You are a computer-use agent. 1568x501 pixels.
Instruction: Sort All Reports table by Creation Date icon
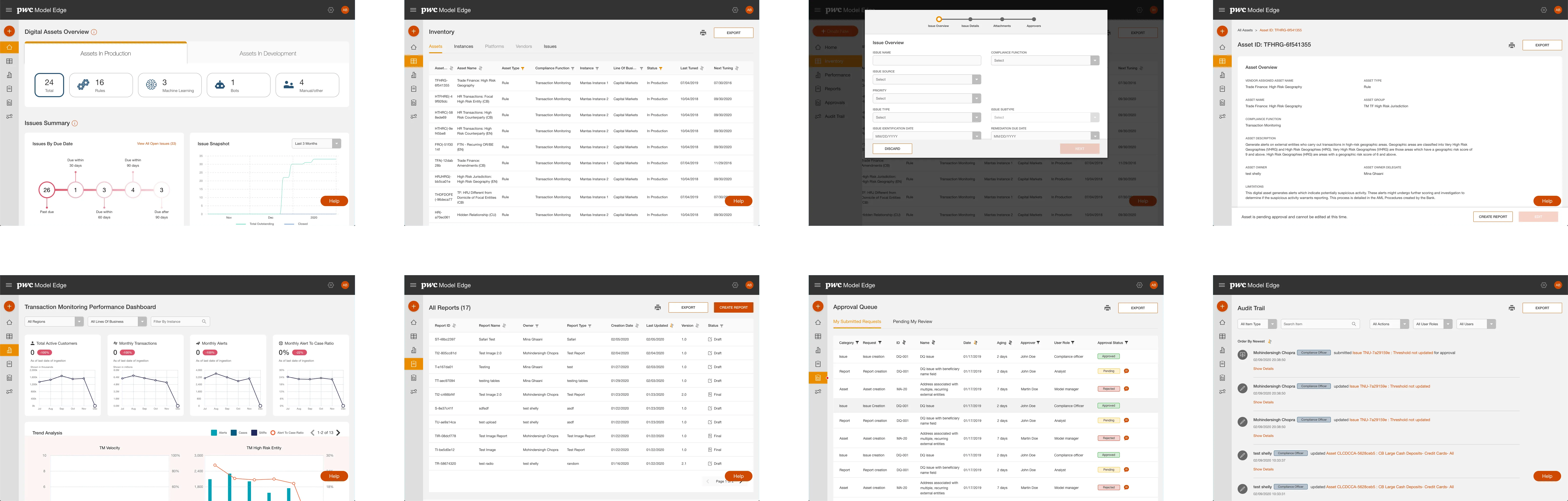[x=637, y=326]
